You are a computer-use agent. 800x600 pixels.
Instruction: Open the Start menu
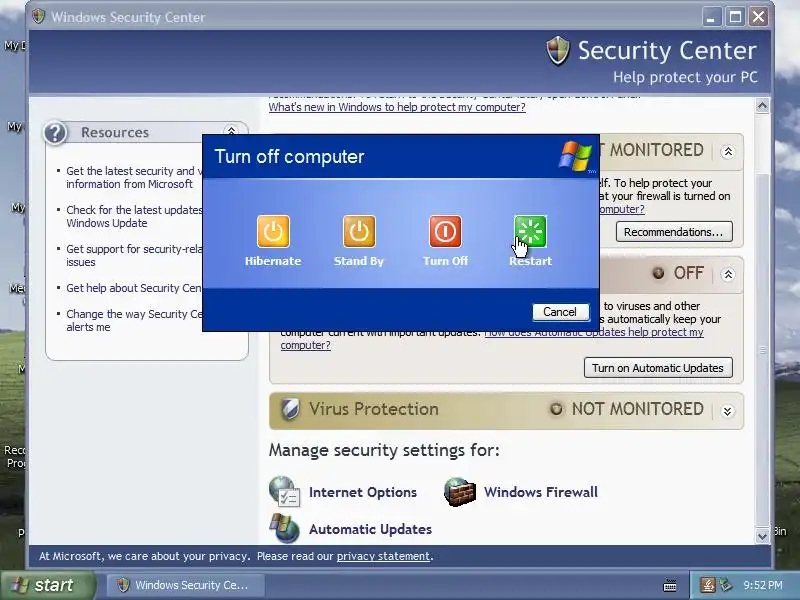(x=47, y=585)
